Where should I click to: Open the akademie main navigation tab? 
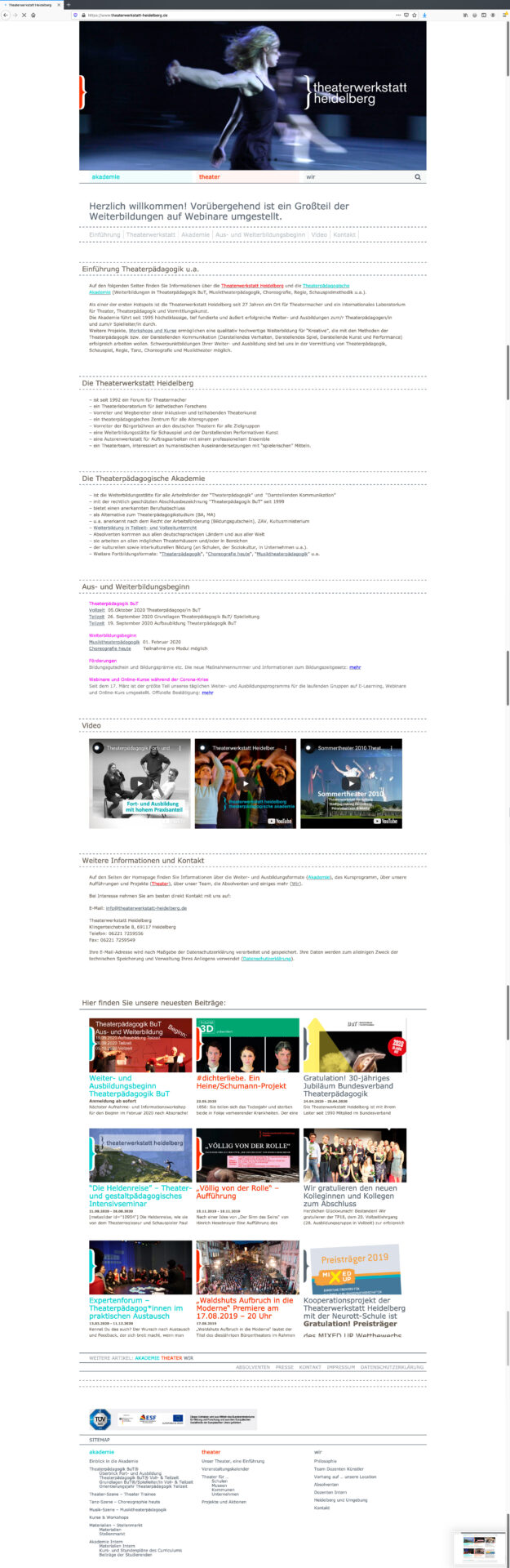105,176
